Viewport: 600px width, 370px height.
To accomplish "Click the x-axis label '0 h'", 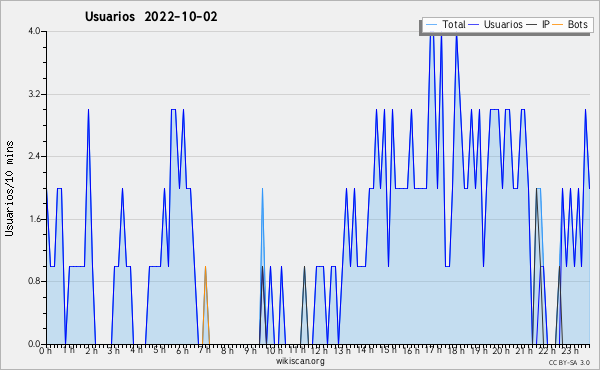I will [45, 350].
